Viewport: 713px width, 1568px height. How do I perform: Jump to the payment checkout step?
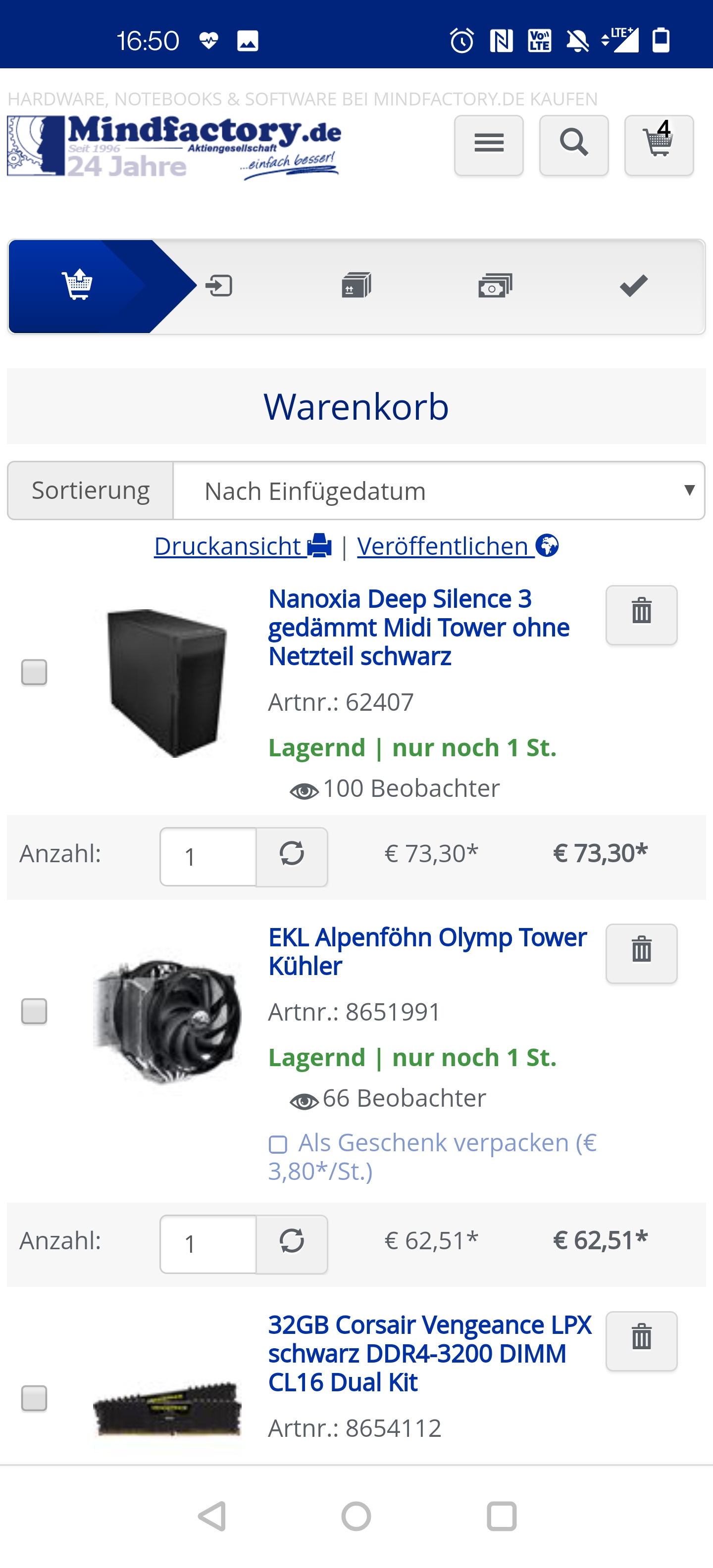[495, 286]
